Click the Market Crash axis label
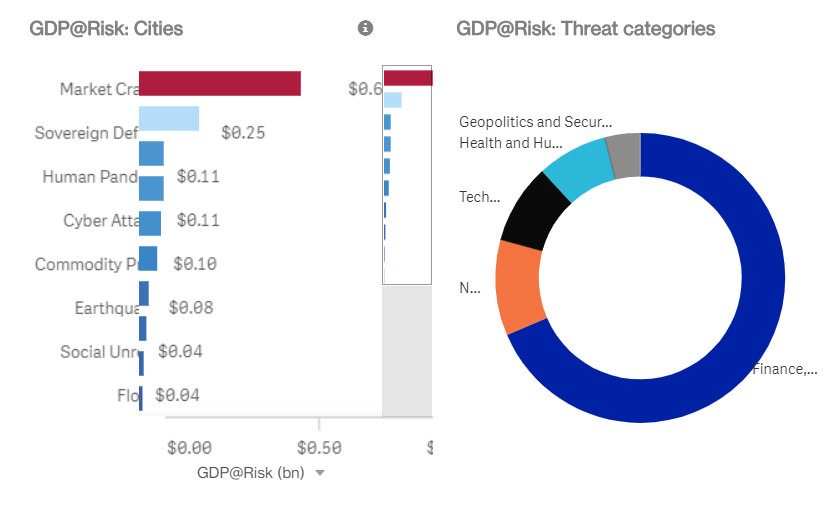 [98, 89]
